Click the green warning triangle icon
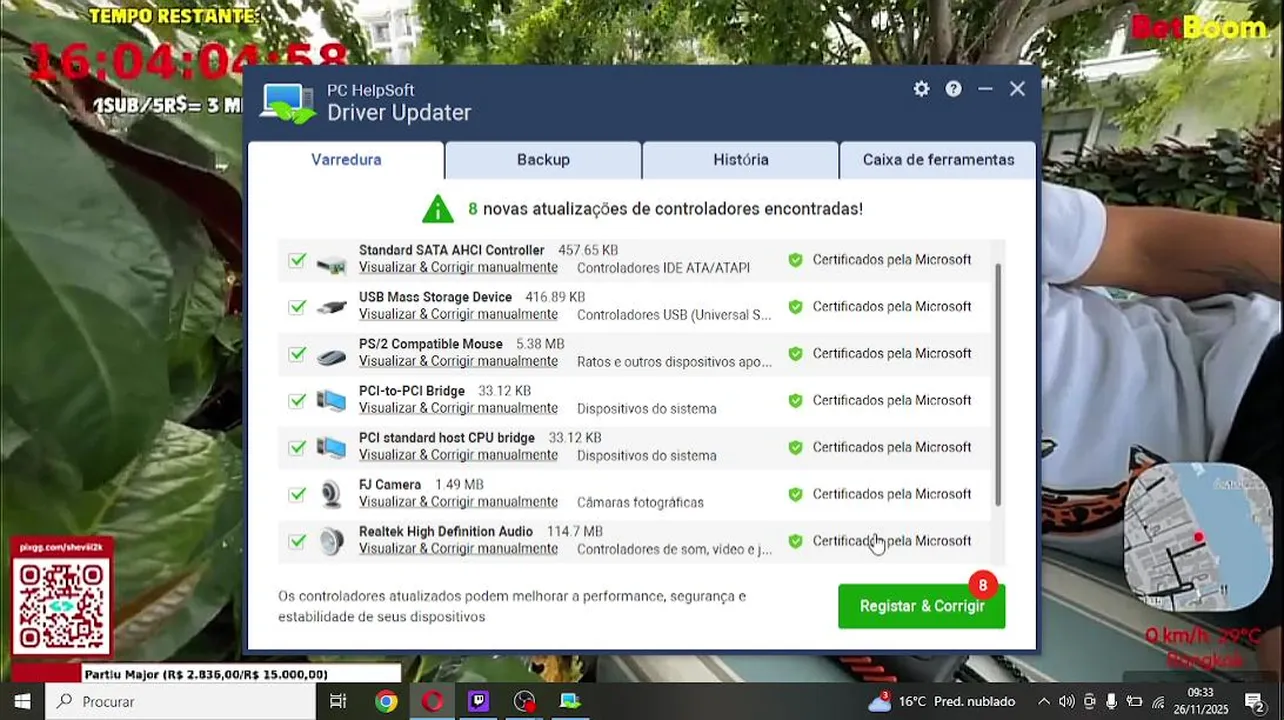Viewport: 1284px width, 720px height. coord(438,209)
